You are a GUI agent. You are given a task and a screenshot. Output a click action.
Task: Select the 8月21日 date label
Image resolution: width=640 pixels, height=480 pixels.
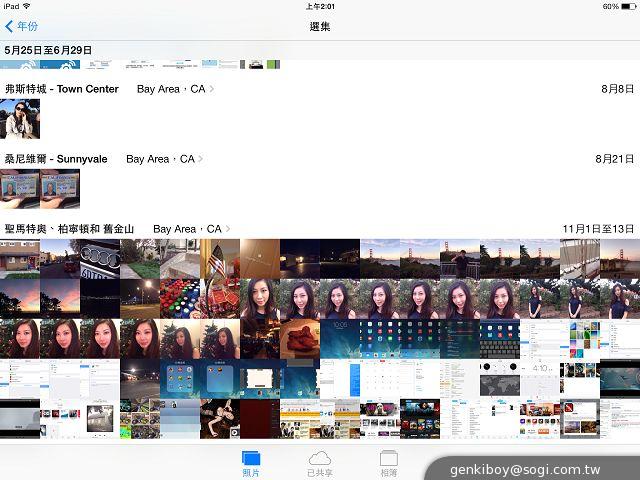click(x=614, y=159)
